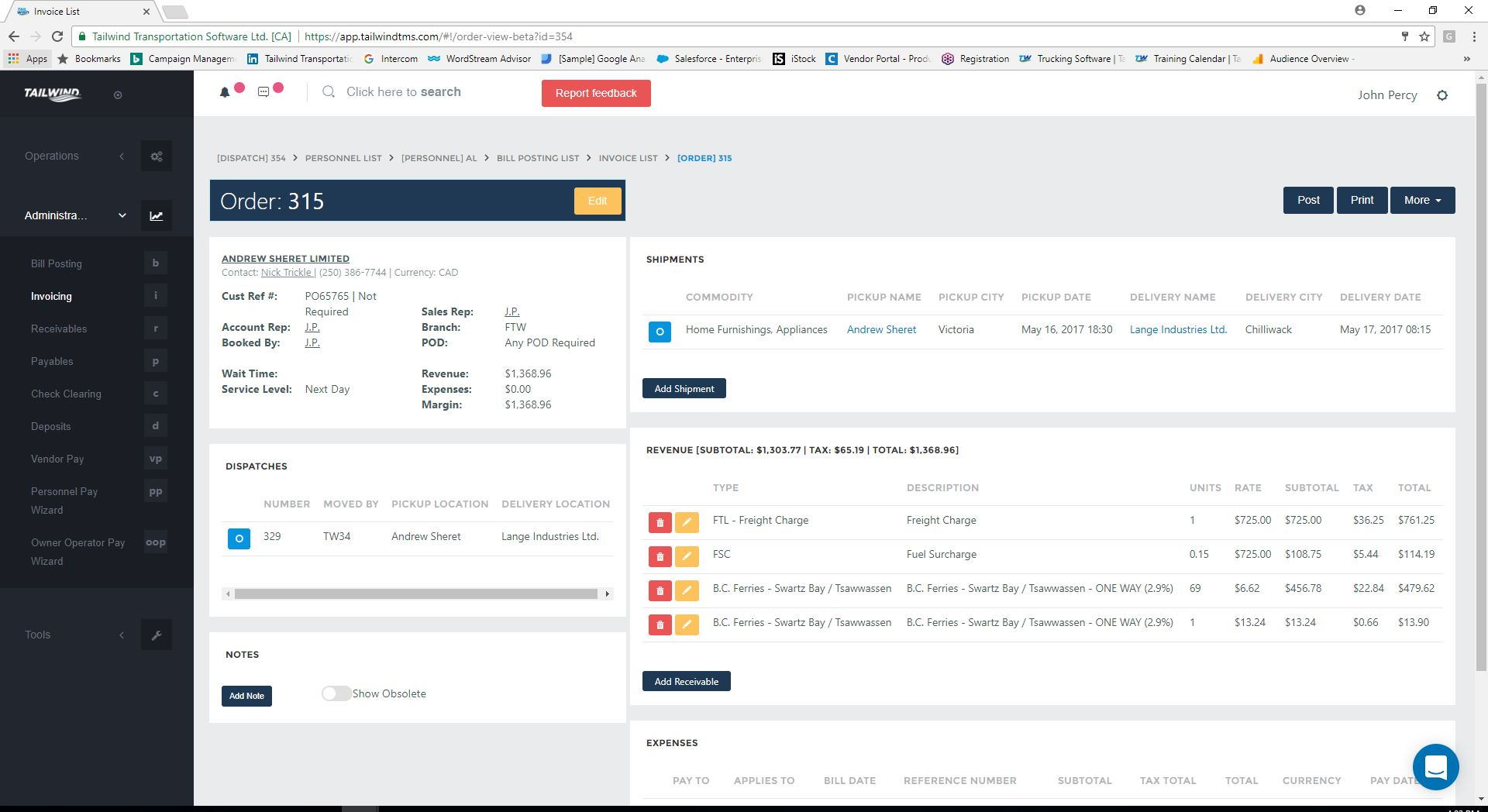Open the notifications bell icon
The width and height of the screenshot is (1488, 812).
[225, 92]
